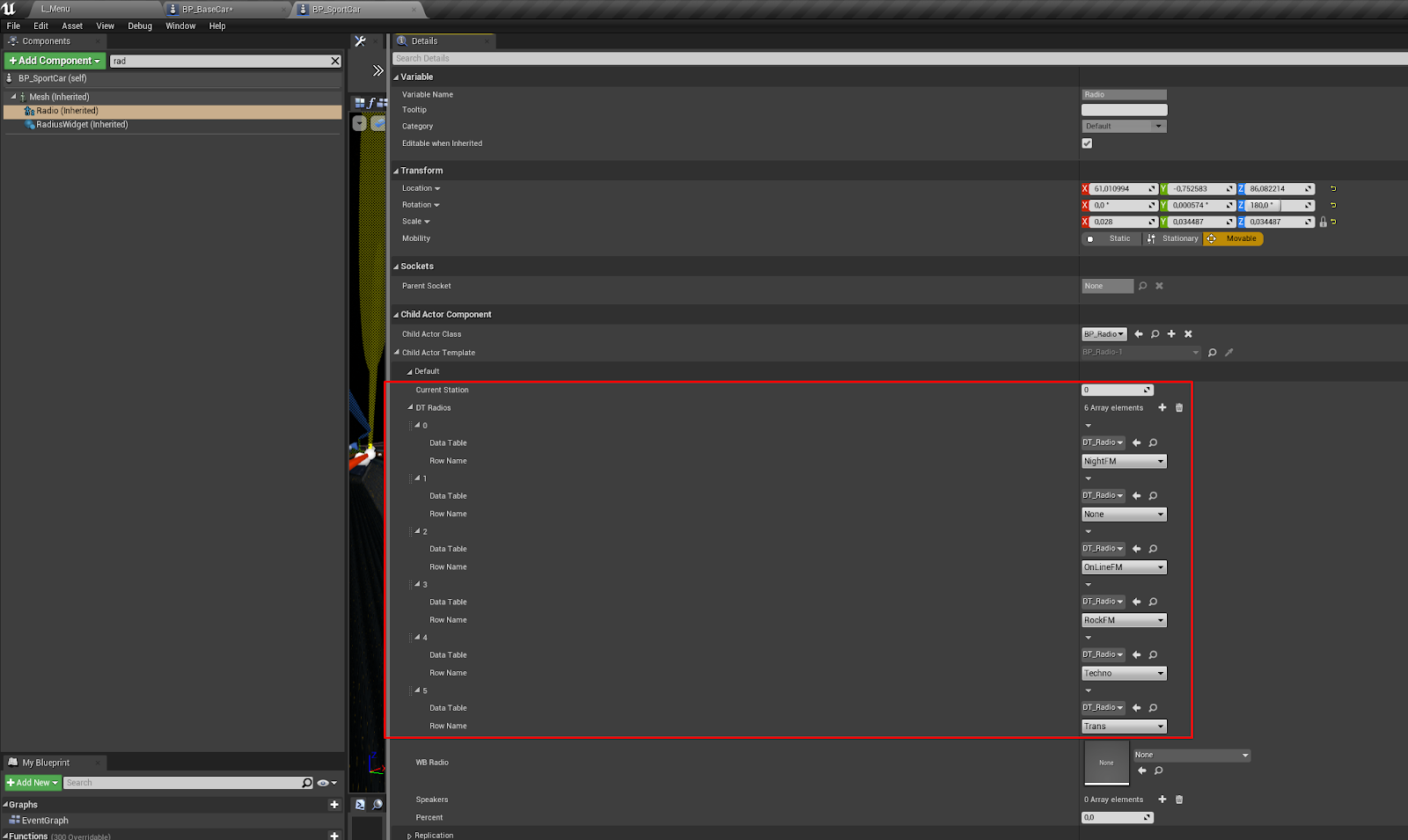Add a new function in the Functions section

(334, 836)
